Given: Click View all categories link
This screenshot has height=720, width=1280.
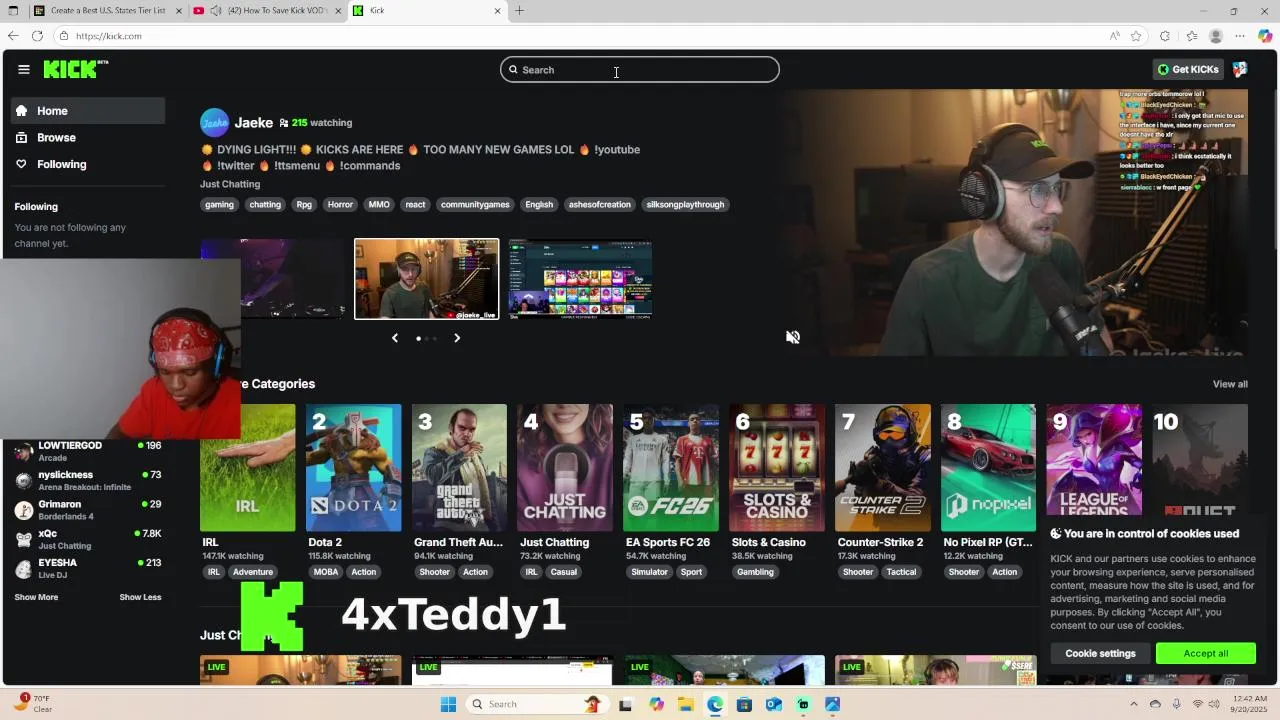Looking at the screenshot, I should click(x=1230, y=384).
